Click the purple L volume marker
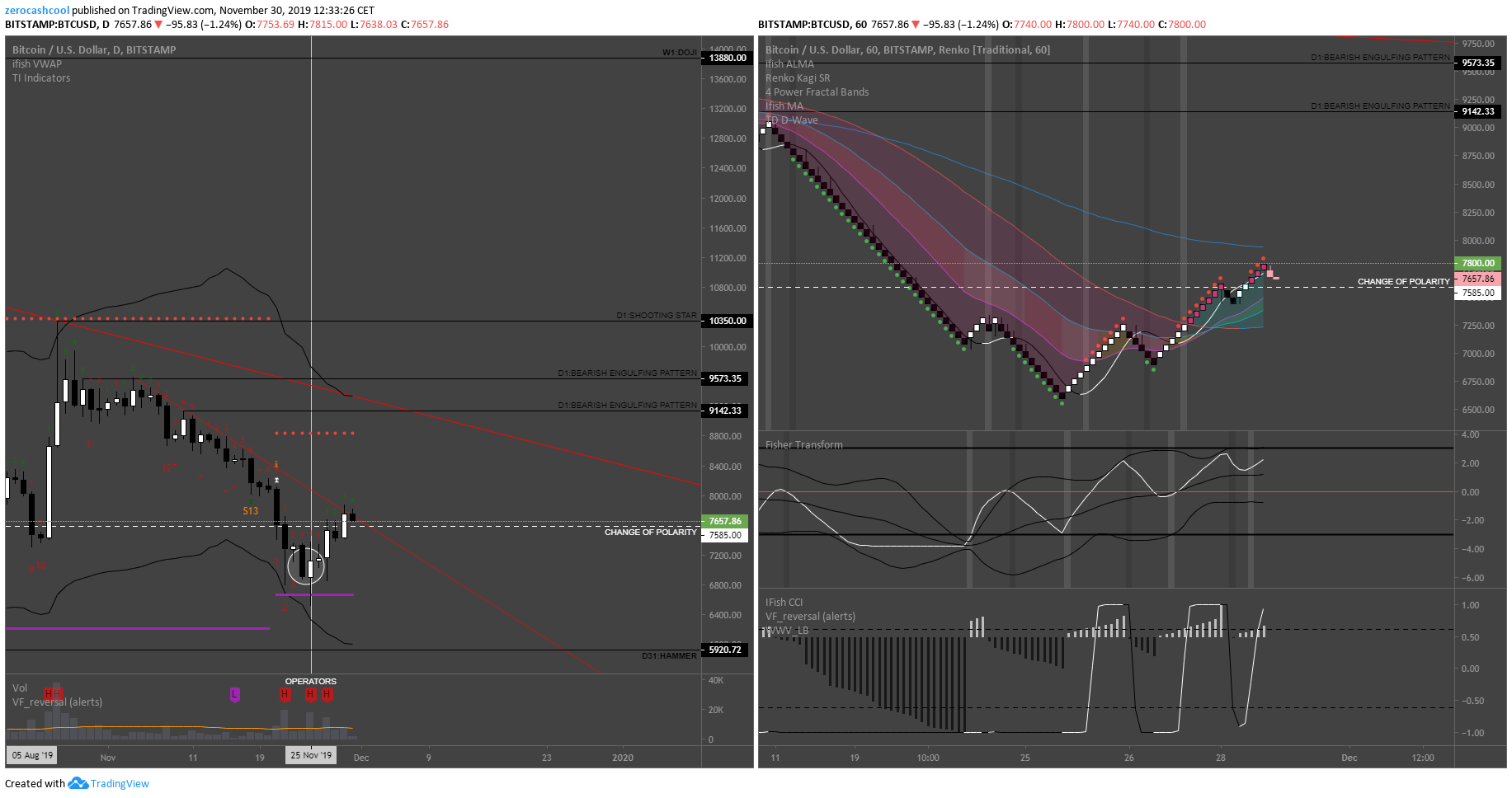This screenshot has height=798, width=1512. (235, 695)
